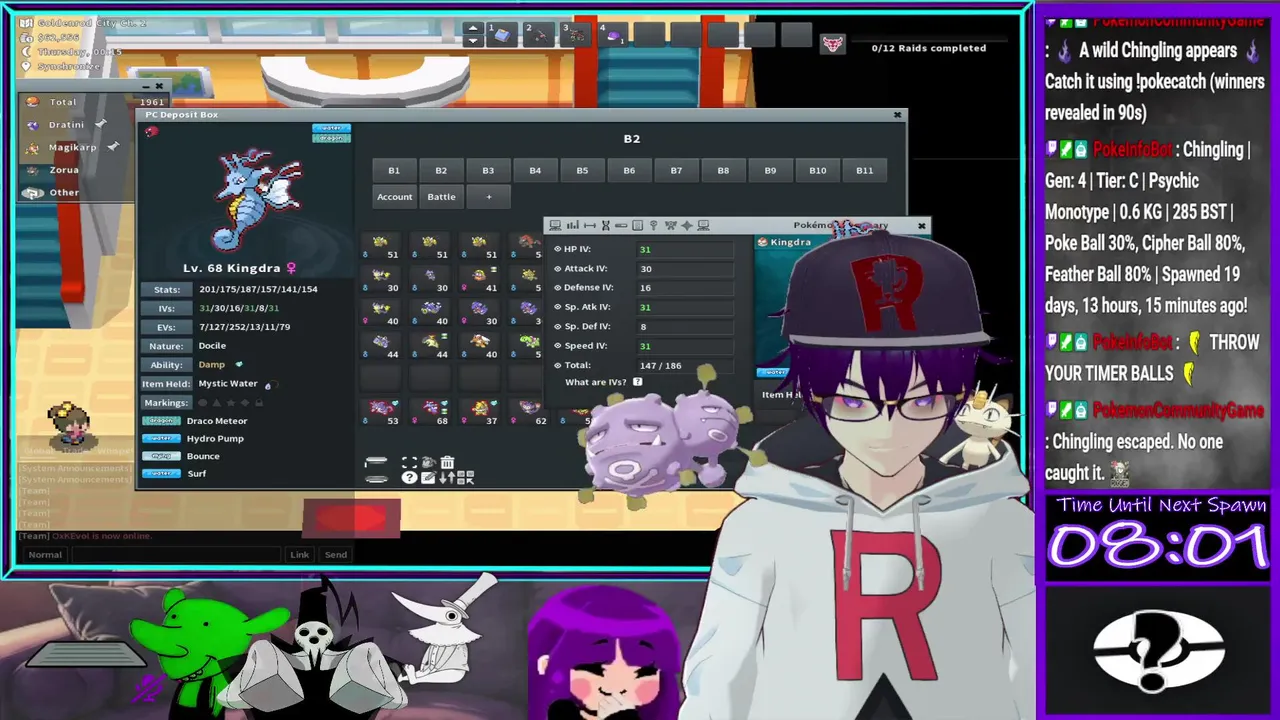
Task: Select box tab B1
Action: tap(394, 171)
